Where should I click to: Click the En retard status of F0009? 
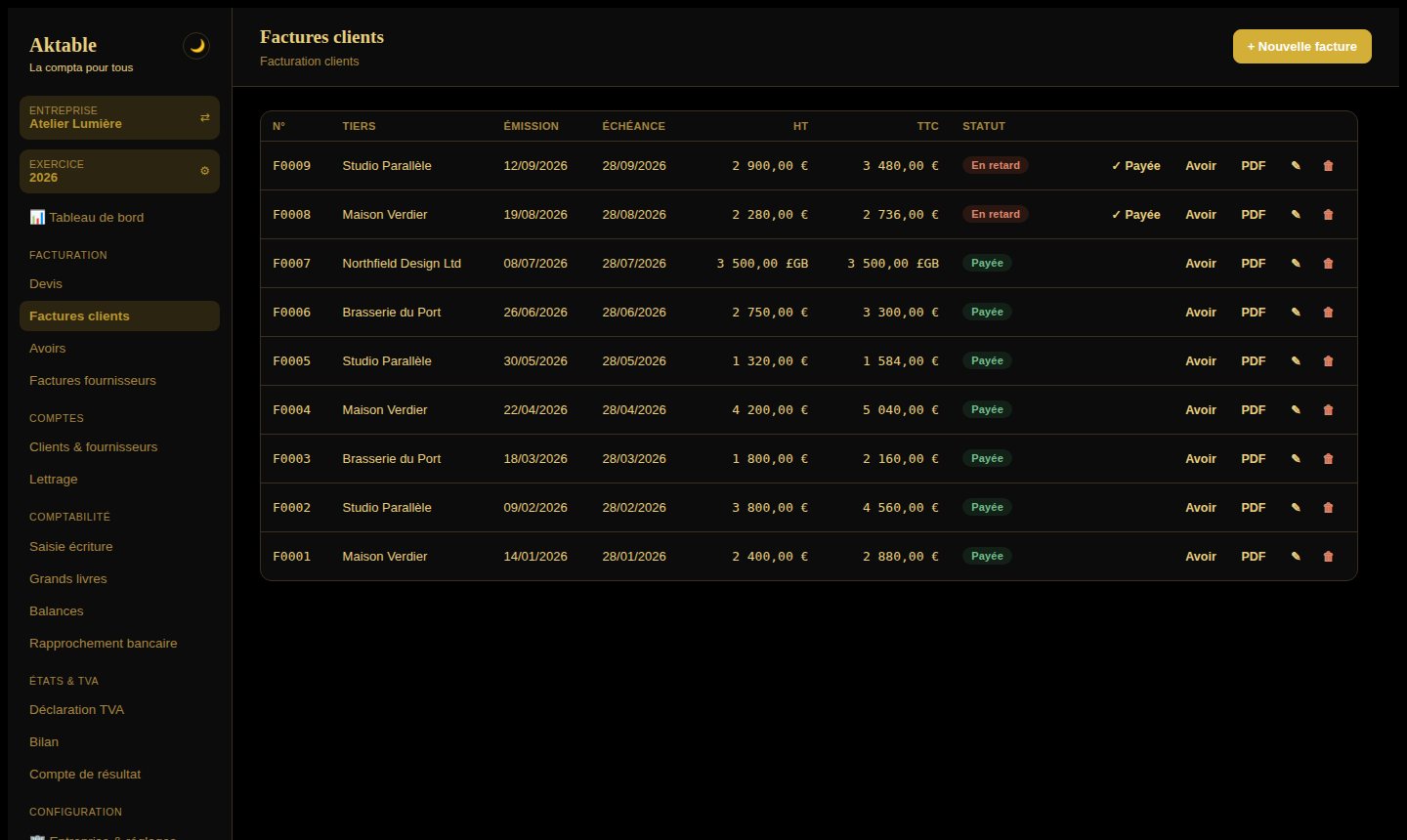995,165
